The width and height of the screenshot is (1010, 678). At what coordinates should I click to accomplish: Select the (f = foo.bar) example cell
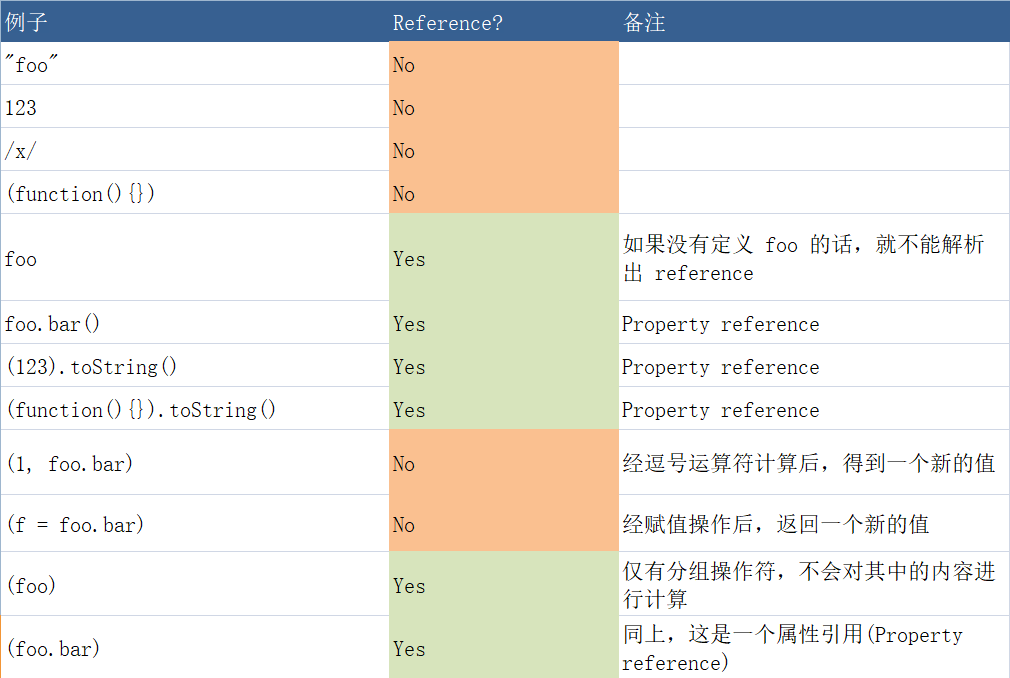point(195,524)
